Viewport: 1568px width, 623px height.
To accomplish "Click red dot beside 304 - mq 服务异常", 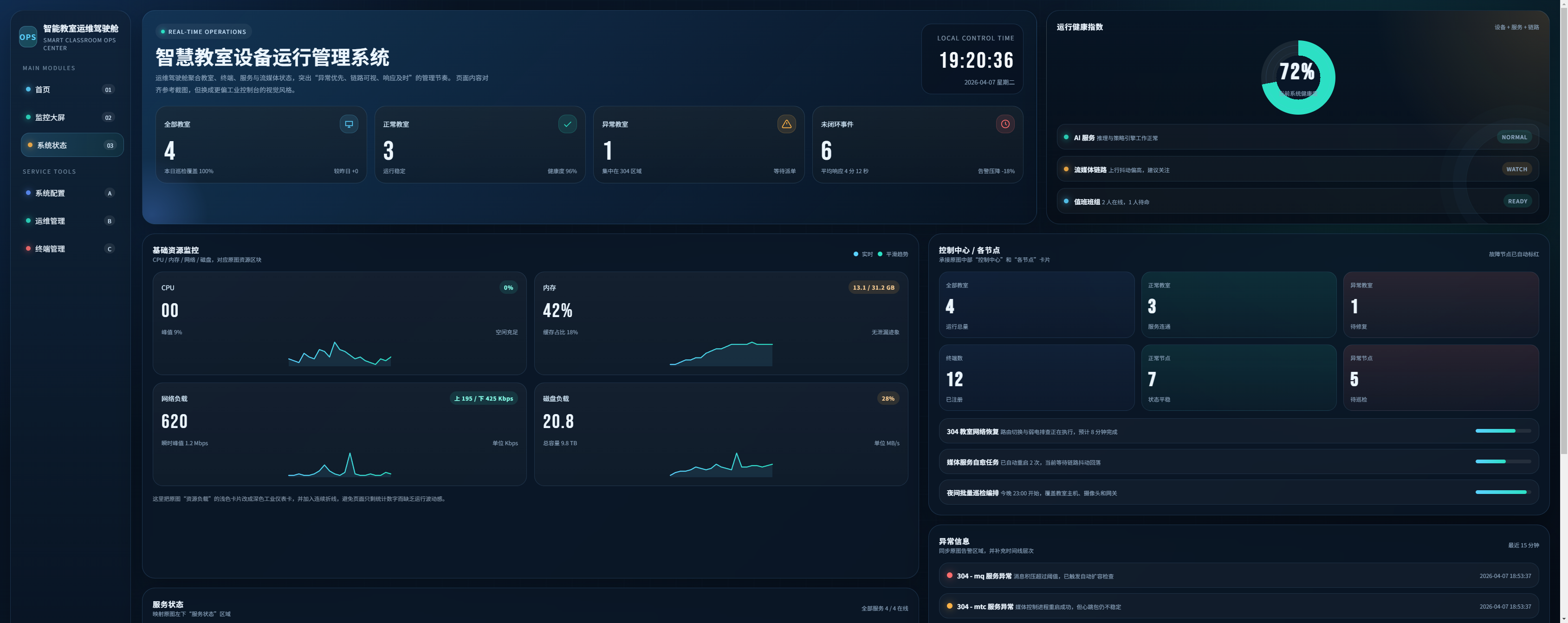I will coord(950,576).
